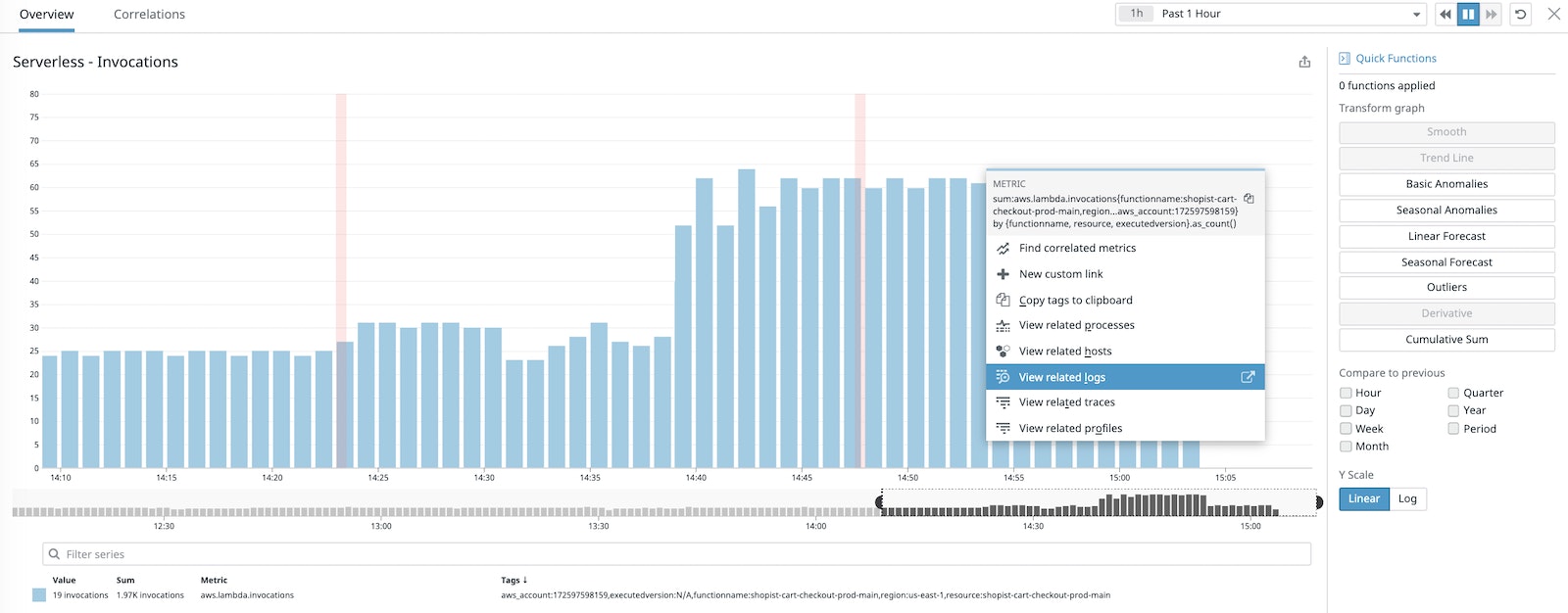Viewport: 1568px width, 613px height.
Task: Select Log Y scale option
Action: [1407, 498]
